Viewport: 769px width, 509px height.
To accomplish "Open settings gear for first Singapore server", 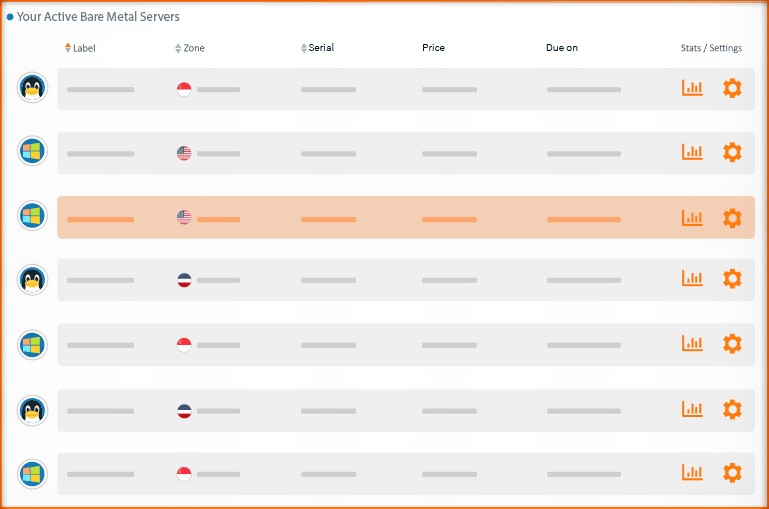I will [732, 88].
